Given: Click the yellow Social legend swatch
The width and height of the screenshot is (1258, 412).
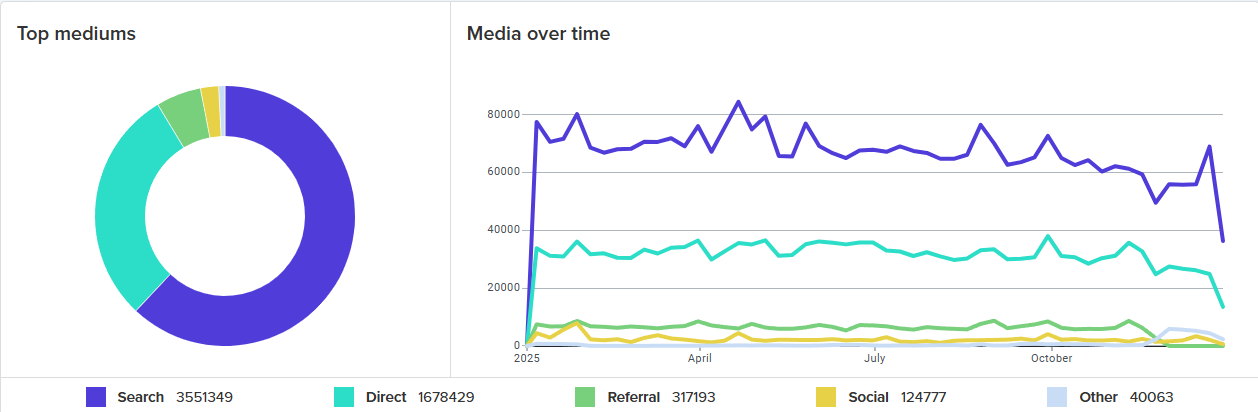Looking at the screenshot, I should click(x=827, y=397).
